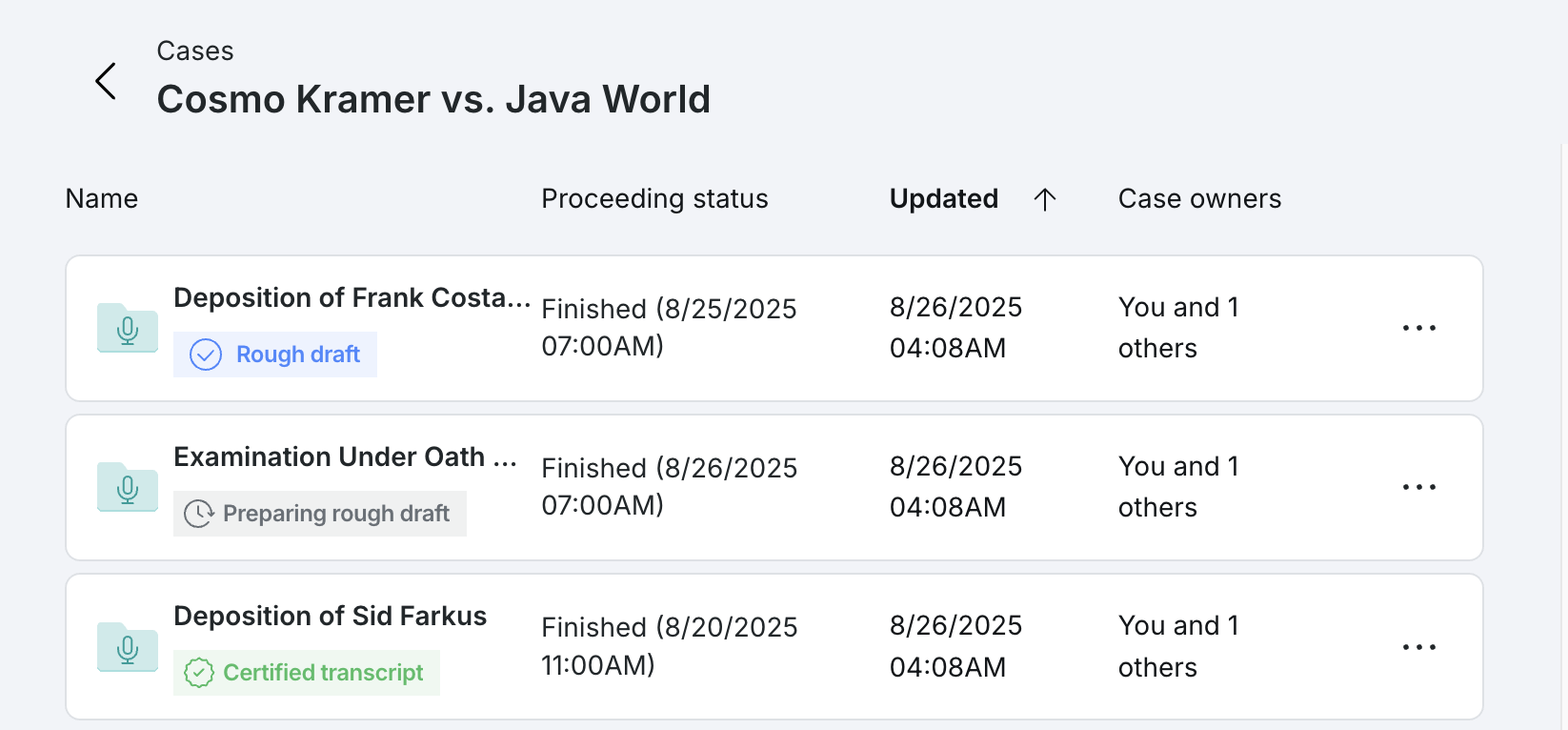The height and width of the screenshot is (730, 1568).
Task: Sort by Proceeding status column header
Action: (654, 198)
